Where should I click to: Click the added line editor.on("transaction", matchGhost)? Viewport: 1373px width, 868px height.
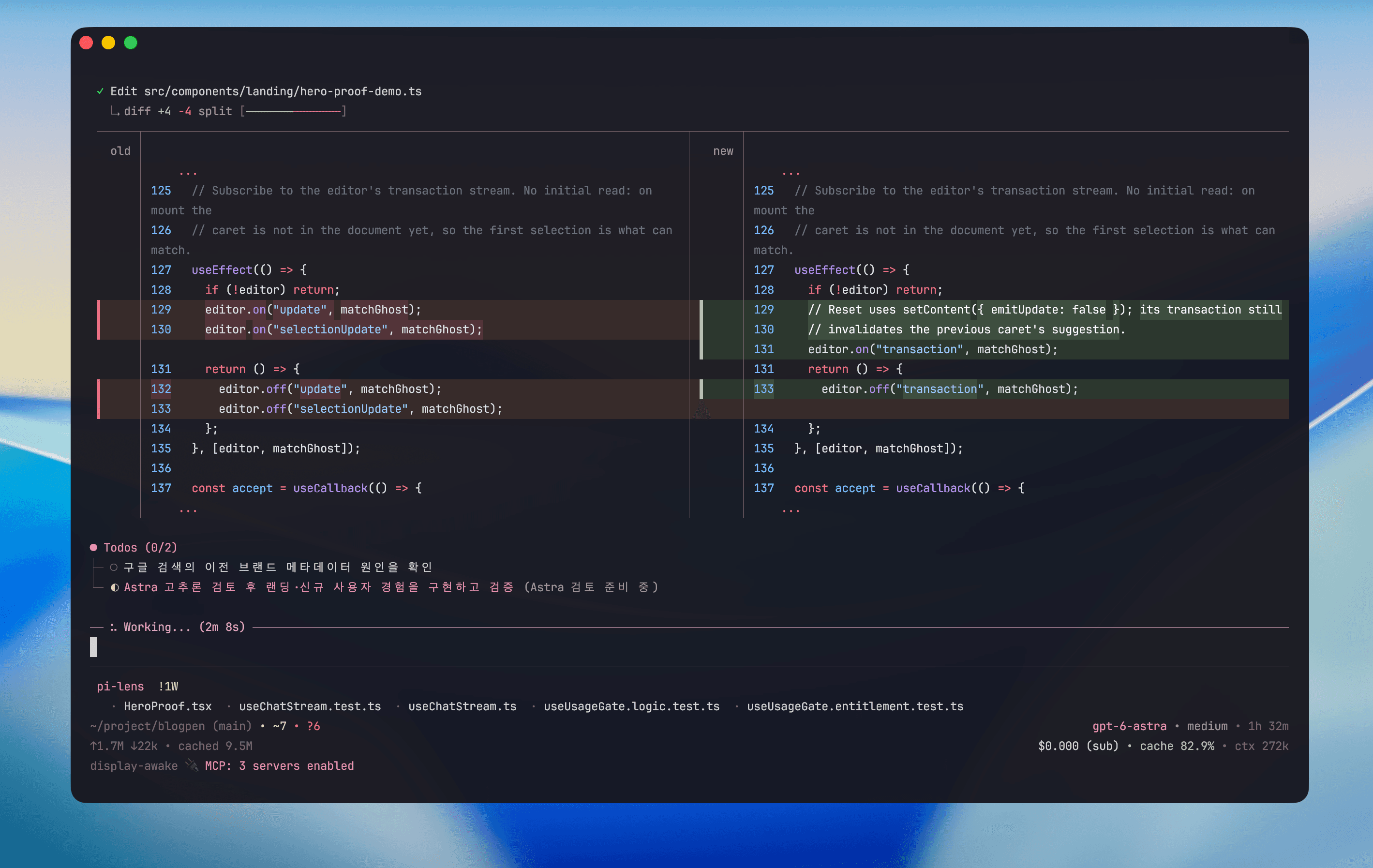coord(933,350)
